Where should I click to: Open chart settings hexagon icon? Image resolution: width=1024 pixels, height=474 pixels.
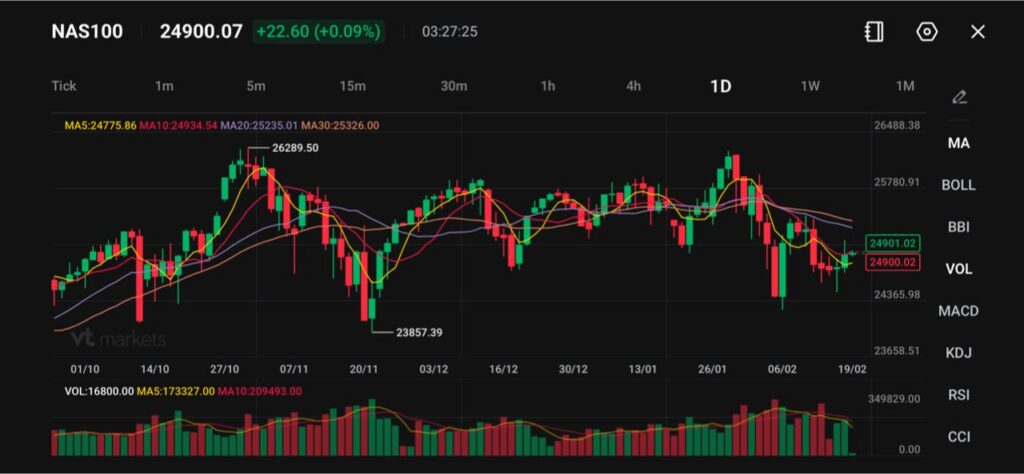[927, 32]
